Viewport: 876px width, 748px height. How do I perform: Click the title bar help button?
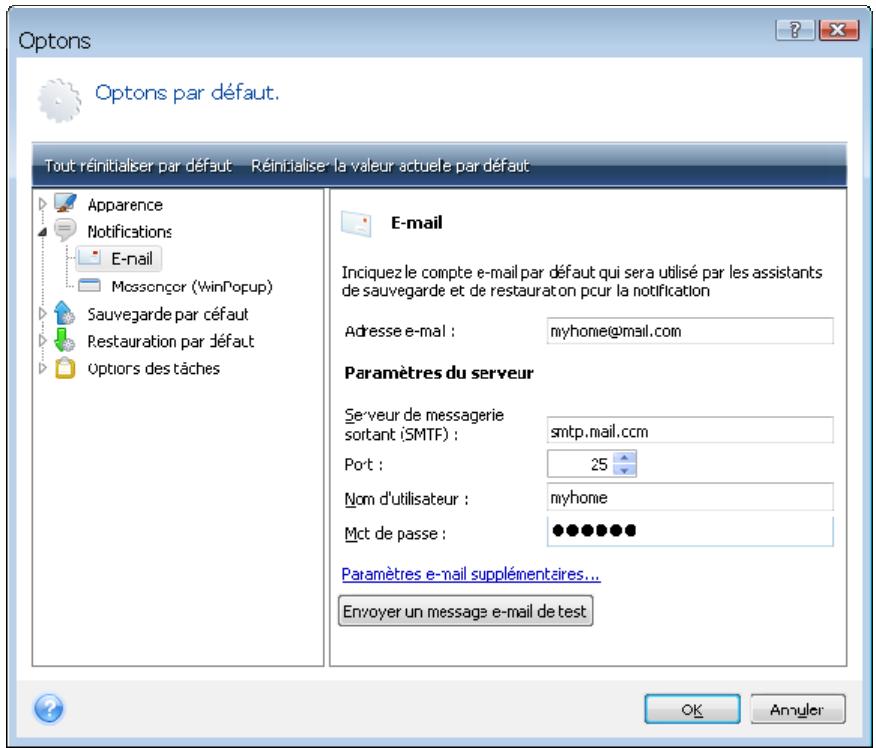coord(795,30)
